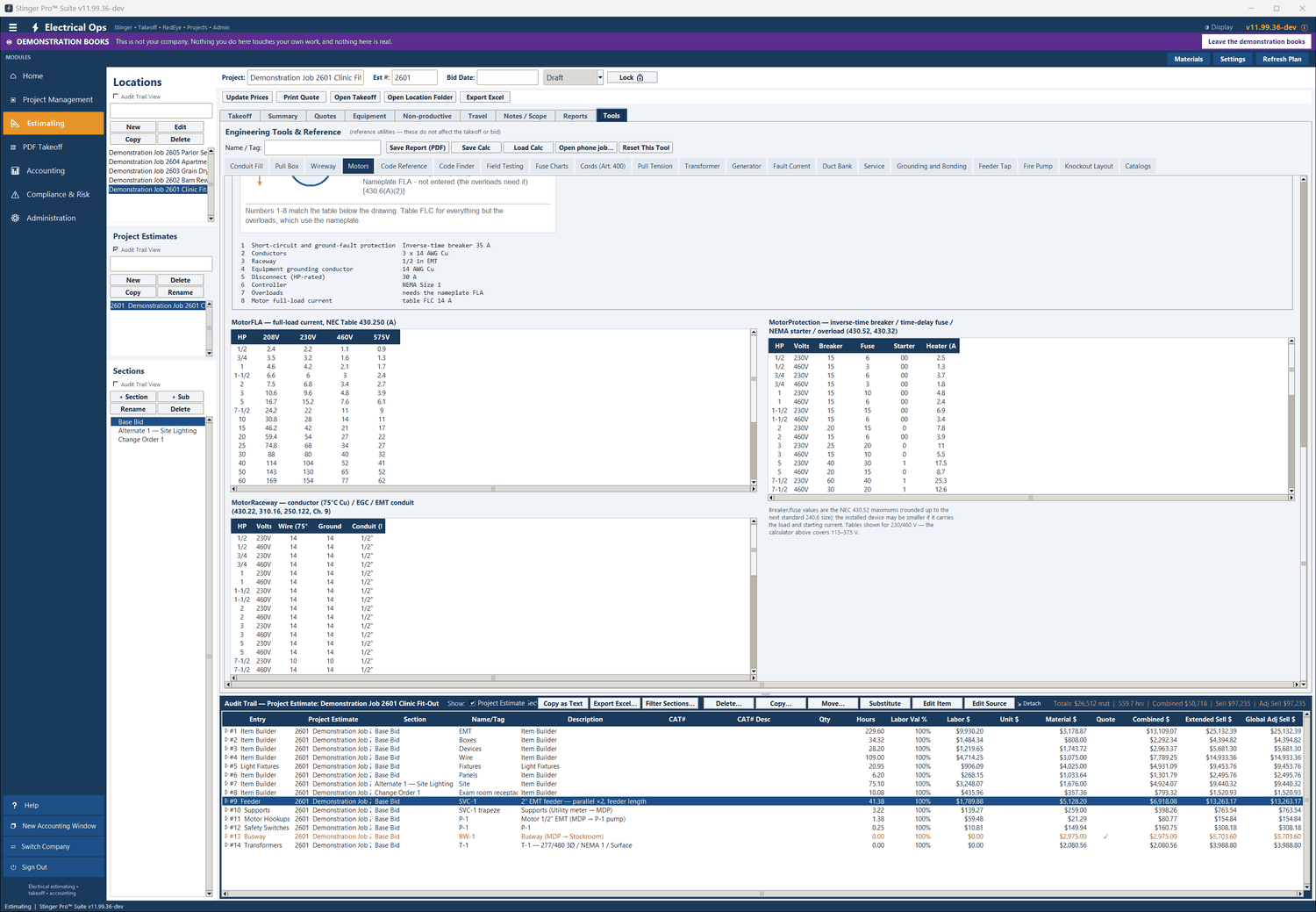Open the Project Management module icon

(14, 100)
